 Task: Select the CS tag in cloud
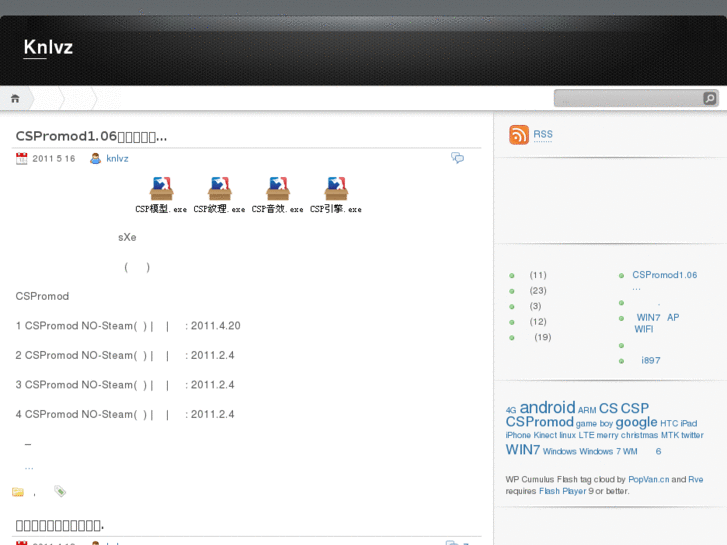[x=608, y=408]
